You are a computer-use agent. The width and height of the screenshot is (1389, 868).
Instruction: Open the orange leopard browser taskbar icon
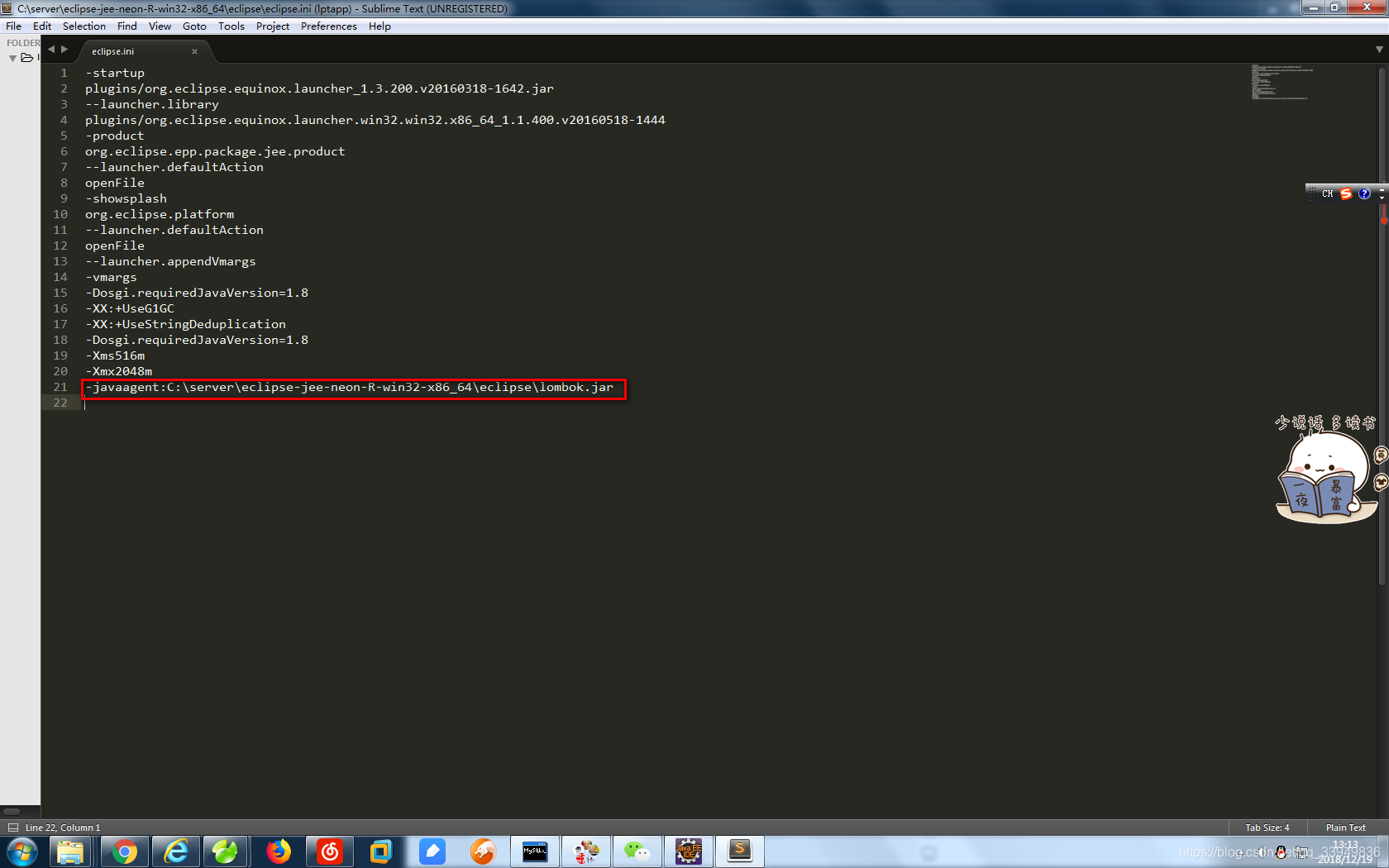pos(484,851)
